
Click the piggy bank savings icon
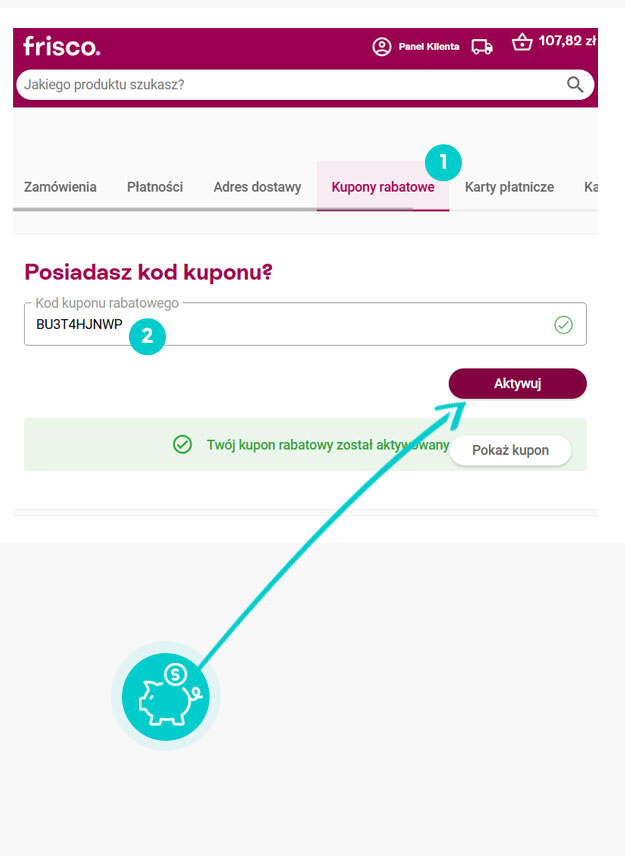165,696
